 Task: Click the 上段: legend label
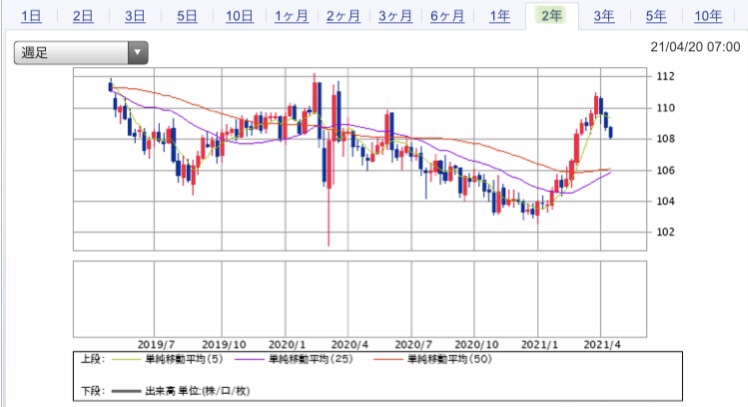tap(93, 359)
